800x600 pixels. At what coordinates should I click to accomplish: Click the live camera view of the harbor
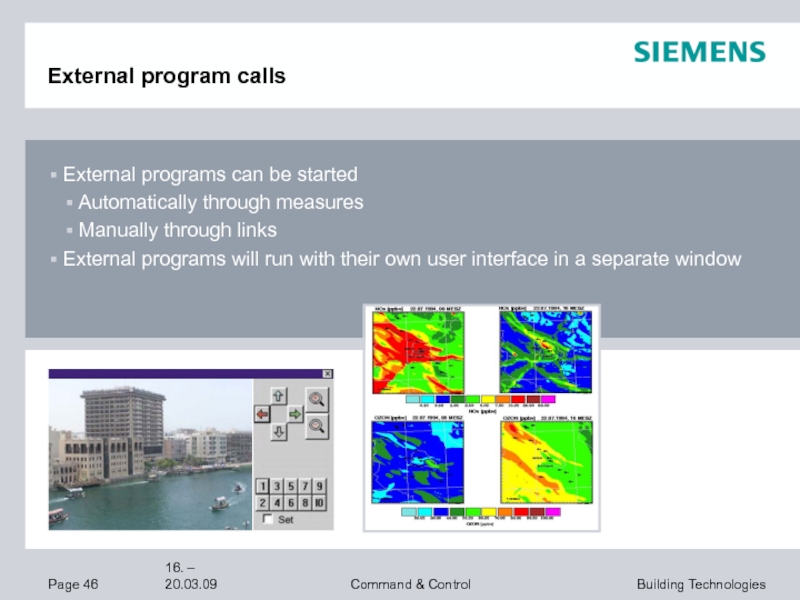pos(151,454)
